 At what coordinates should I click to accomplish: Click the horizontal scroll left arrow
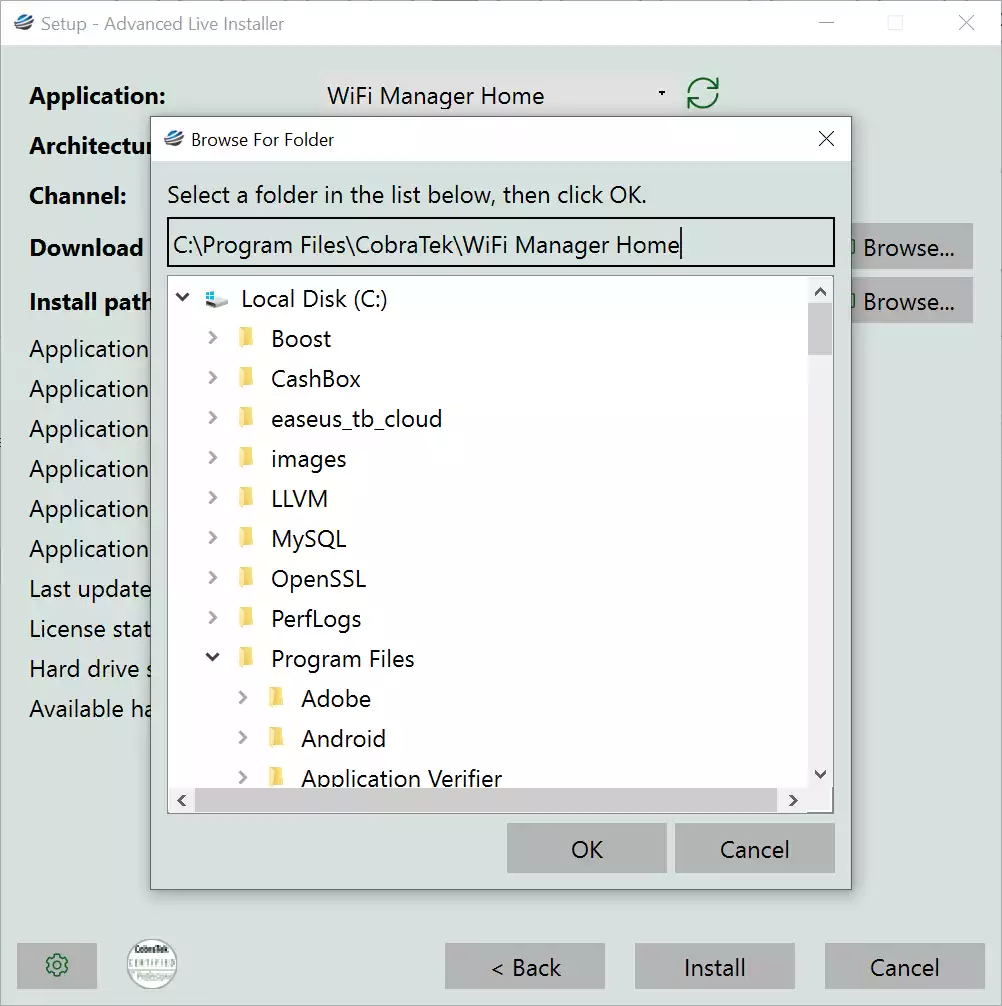point(182,800)
